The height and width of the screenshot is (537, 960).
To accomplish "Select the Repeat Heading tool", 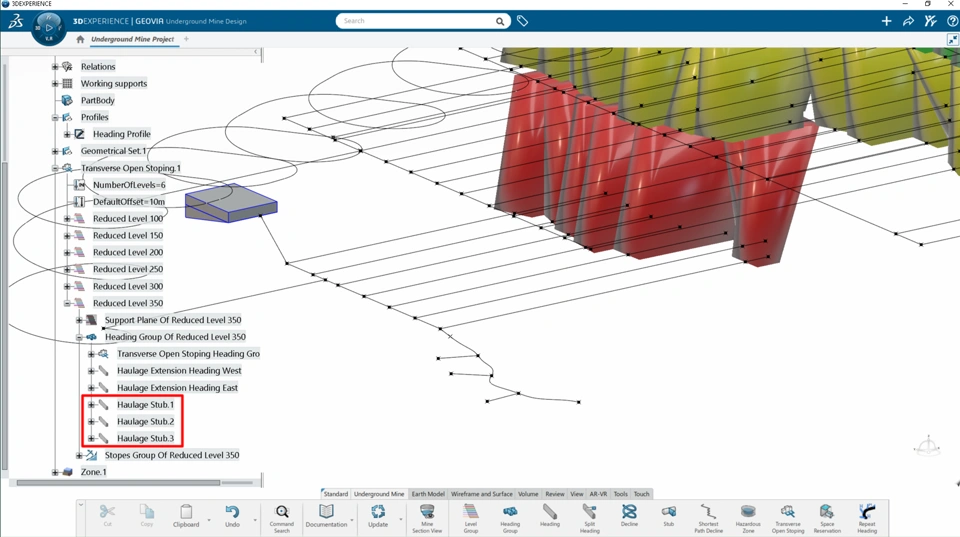I will (867, 519).
